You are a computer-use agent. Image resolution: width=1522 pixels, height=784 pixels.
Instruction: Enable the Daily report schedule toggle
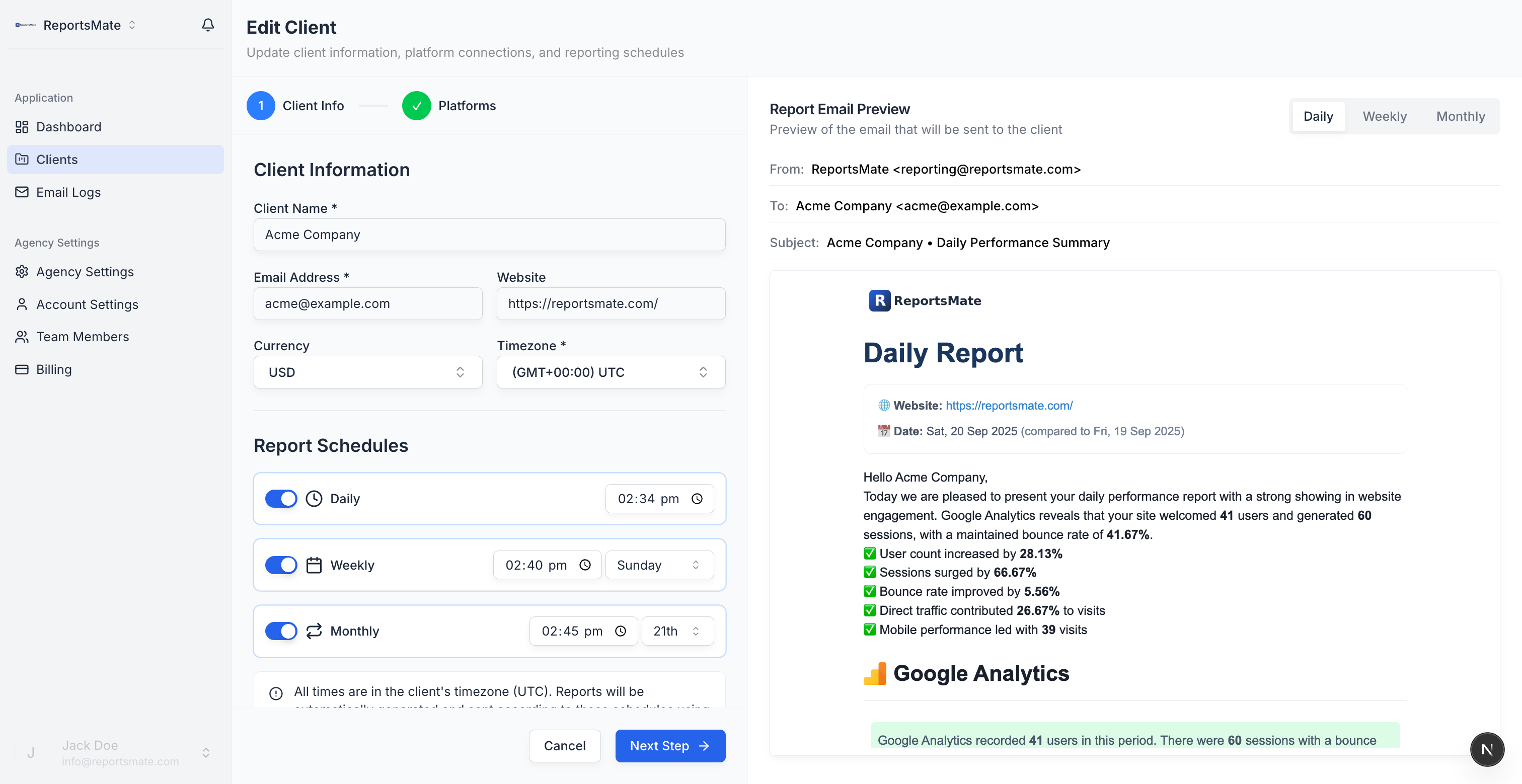click(x=281, y=498)
